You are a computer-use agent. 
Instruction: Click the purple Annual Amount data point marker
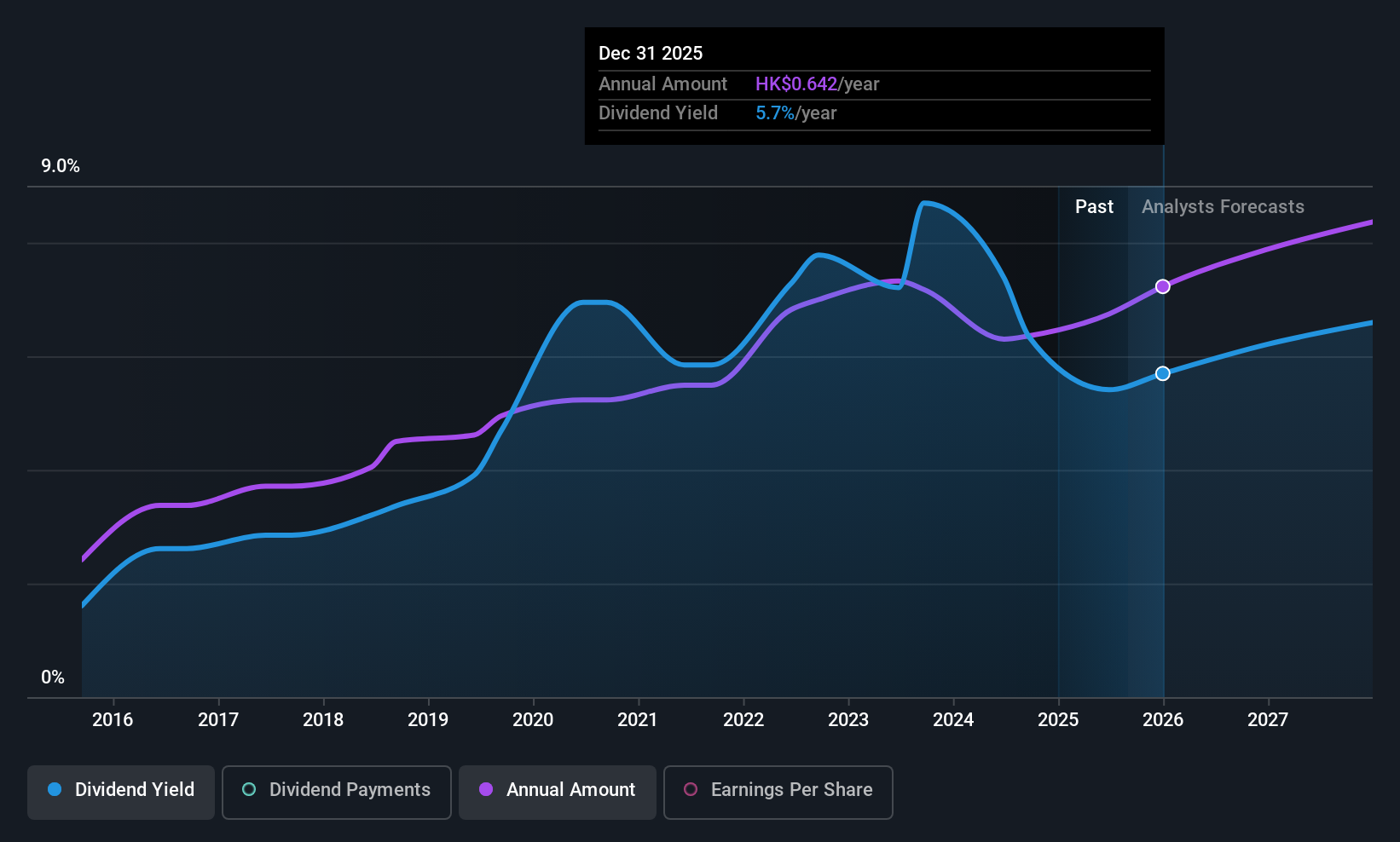point(1163,286)
